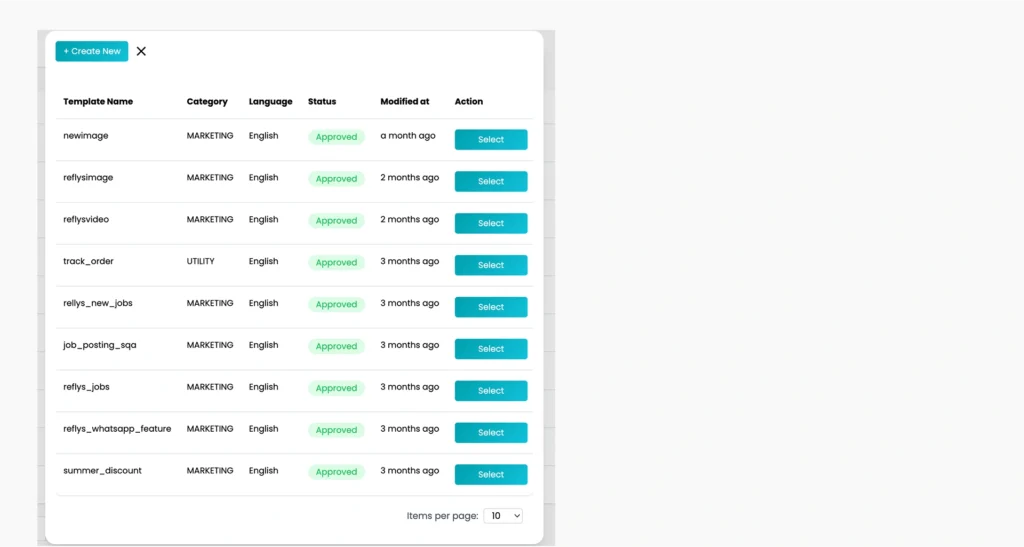Select the reflysimage template

490,181
